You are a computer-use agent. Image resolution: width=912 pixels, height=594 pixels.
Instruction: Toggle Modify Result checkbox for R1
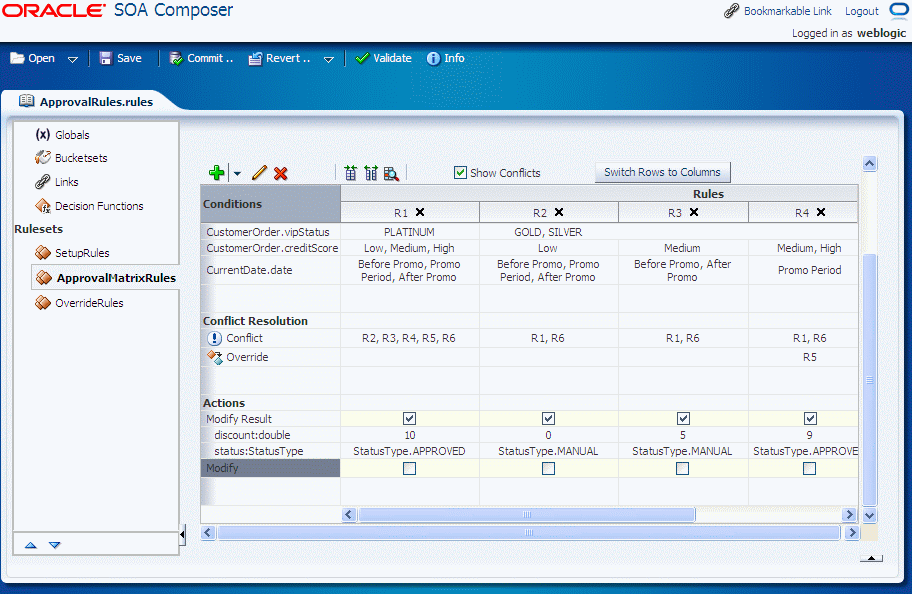point(409,419)
